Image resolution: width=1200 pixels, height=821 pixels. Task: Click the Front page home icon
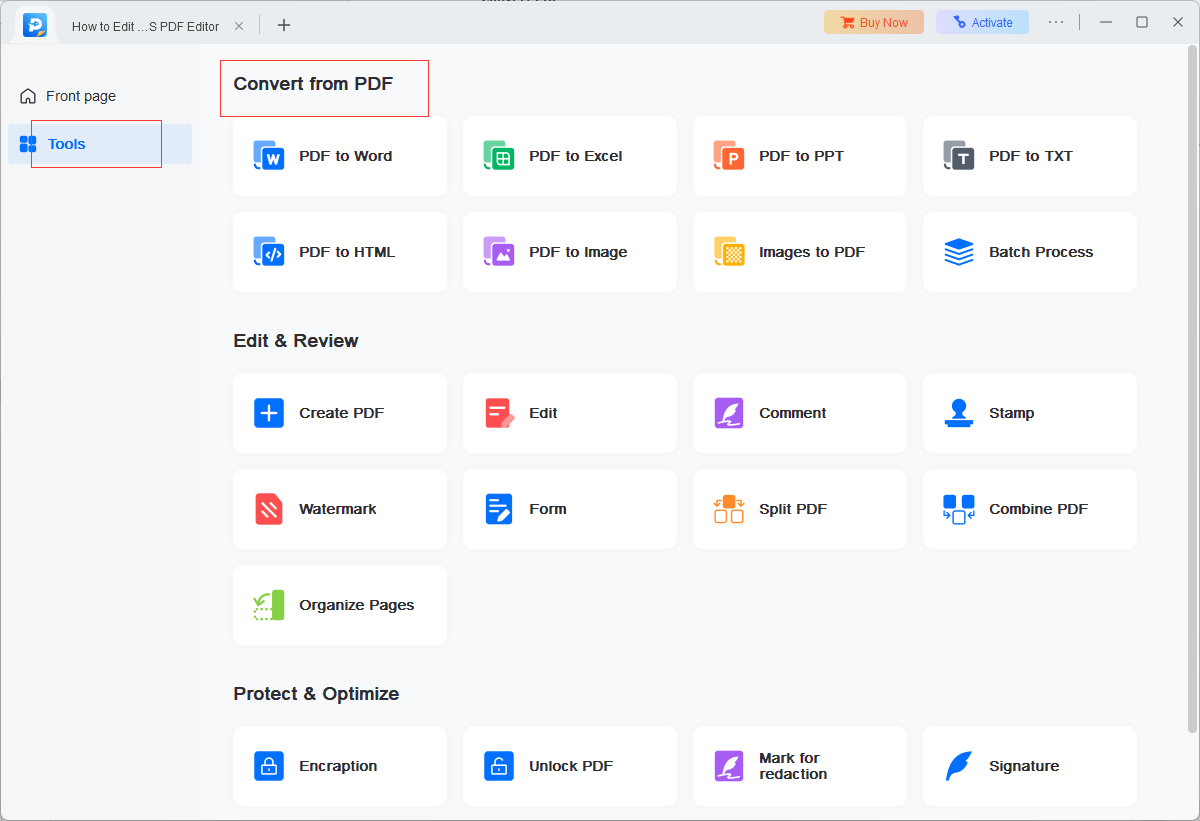(x=28, y=96)
